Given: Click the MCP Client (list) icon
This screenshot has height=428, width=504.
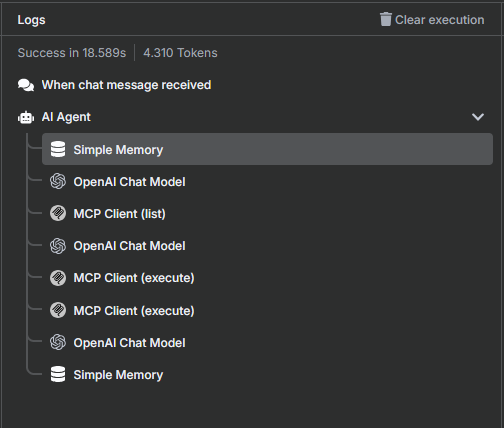Looking at the screenshot, I should point(58,213).
